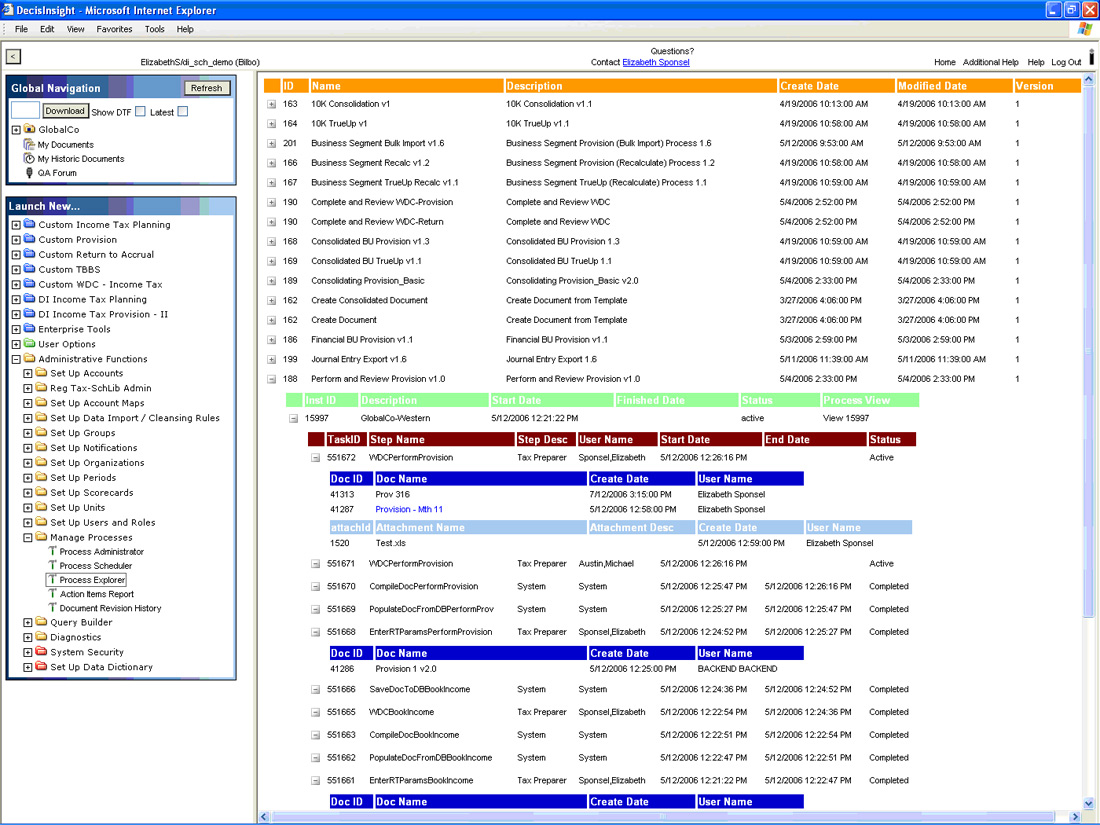Viewport: 1100px width, 825px height.
Task: Click the Set Up Accounts folder icon
Action: [x=41, y=373]
